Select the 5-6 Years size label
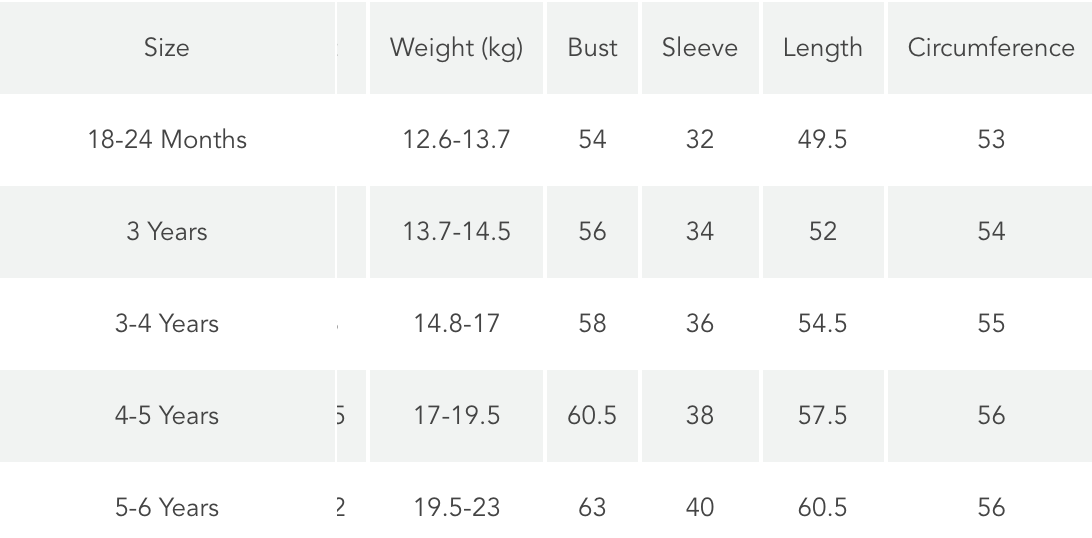The height and width of the screenshot is (538, 1092). (166, 507)
